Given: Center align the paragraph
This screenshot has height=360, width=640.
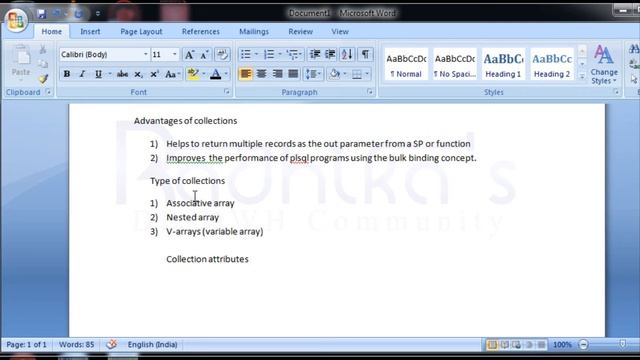Looking at the screenshot, I should pos(261,74).
